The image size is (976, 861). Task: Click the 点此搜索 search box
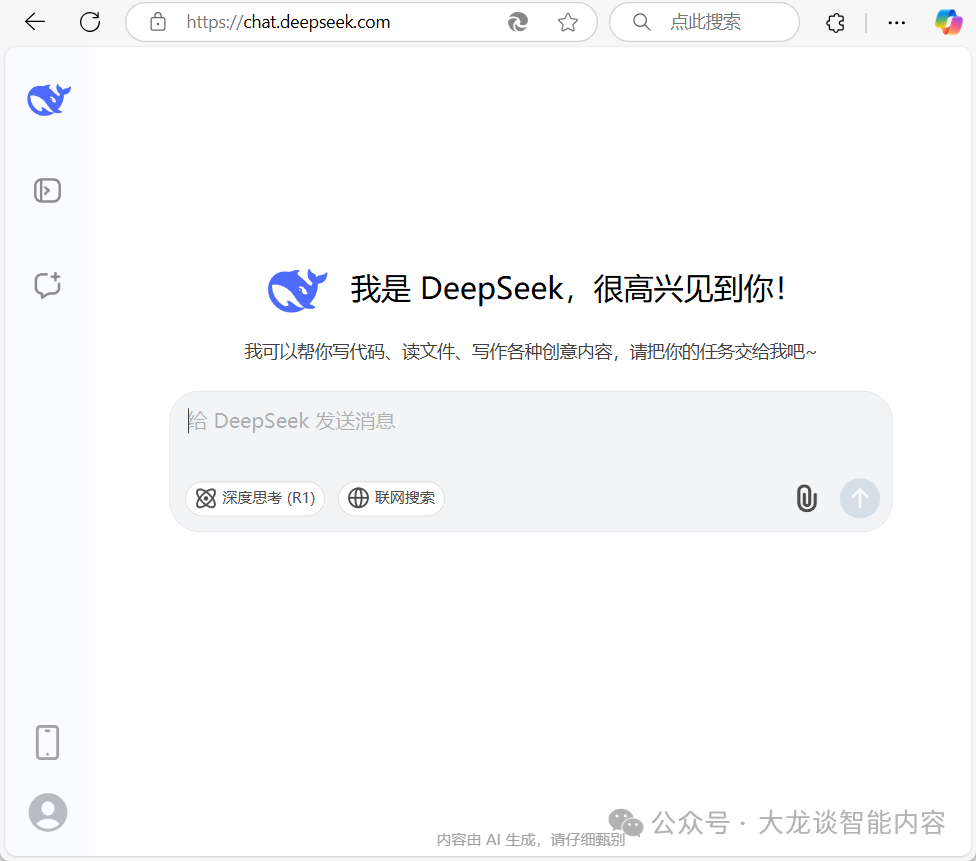pyautogui.click(x=705, y=22)
